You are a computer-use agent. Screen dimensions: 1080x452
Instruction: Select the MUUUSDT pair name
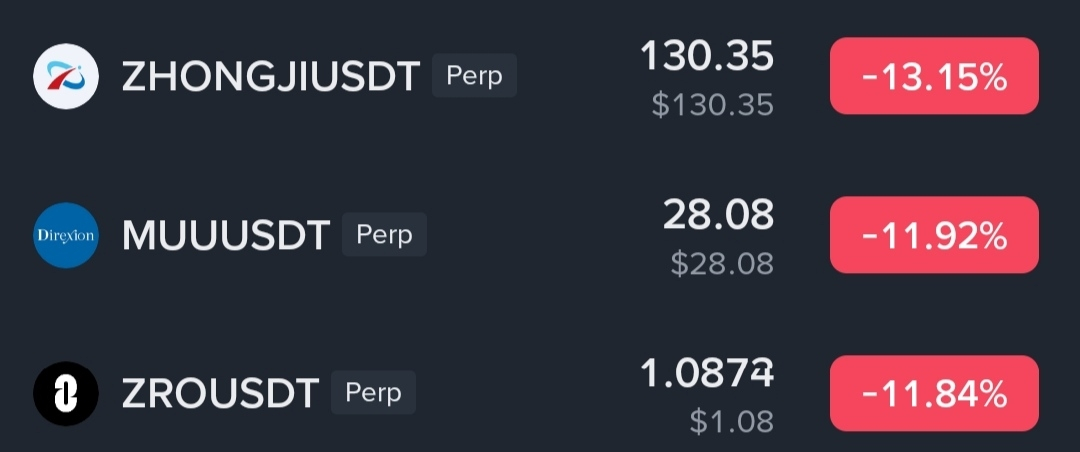point(226,235)
